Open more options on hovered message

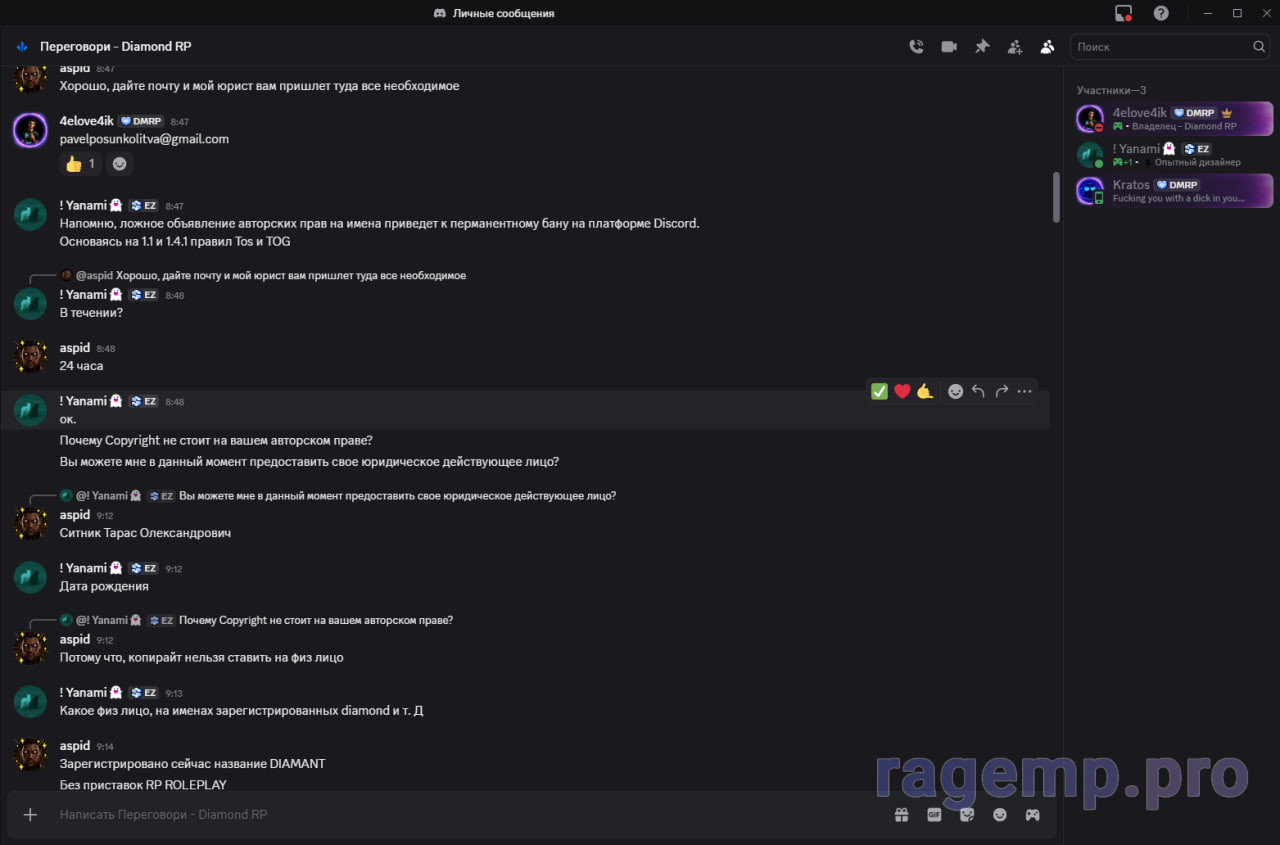point(1024,391)
